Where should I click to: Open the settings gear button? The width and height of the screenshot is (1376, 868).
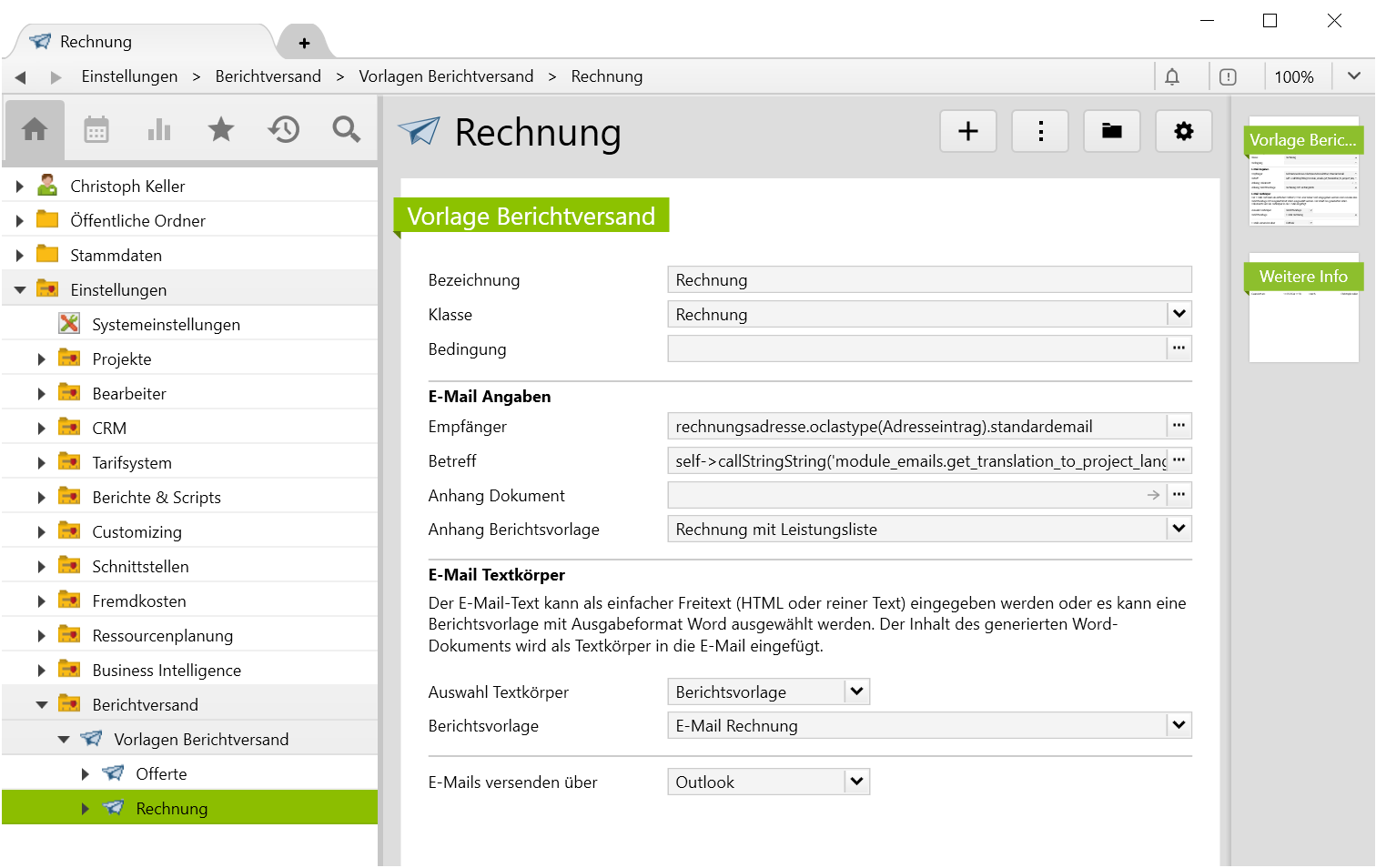coord(1183,132)
